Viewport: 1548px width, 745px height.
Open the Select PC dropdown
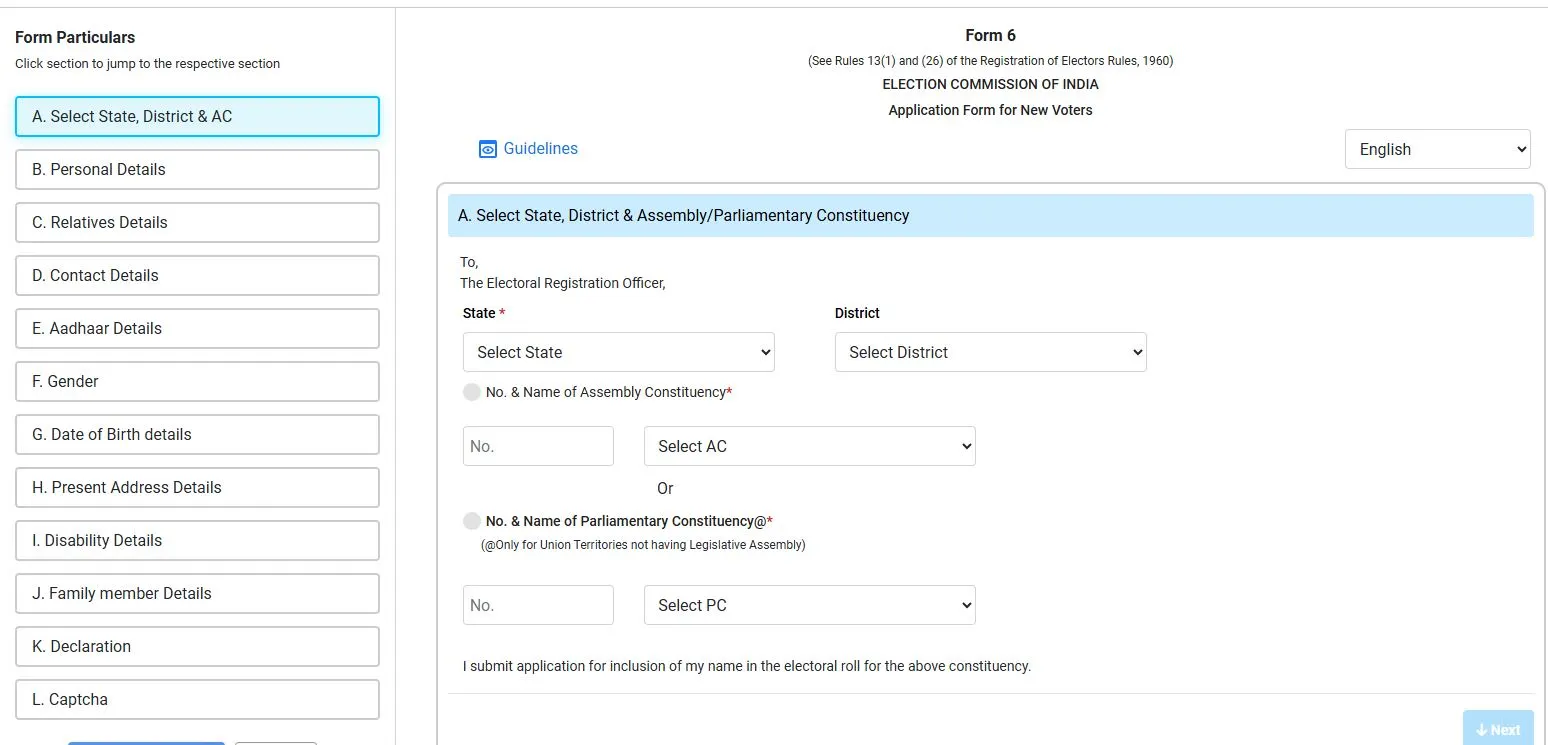coord(809,605)
